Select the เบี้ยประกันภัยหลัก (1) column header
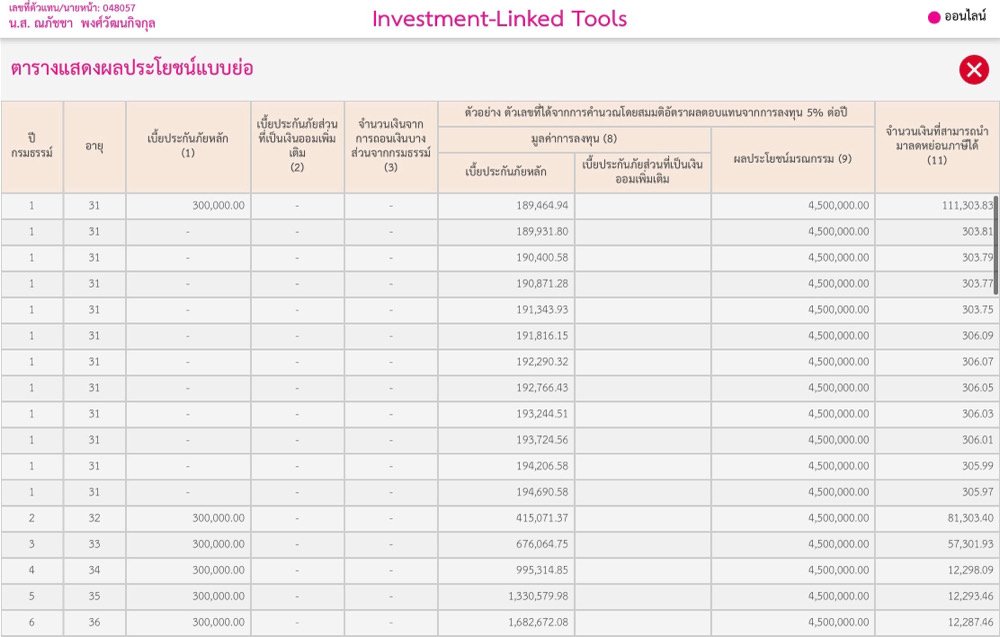 (188, 146)
